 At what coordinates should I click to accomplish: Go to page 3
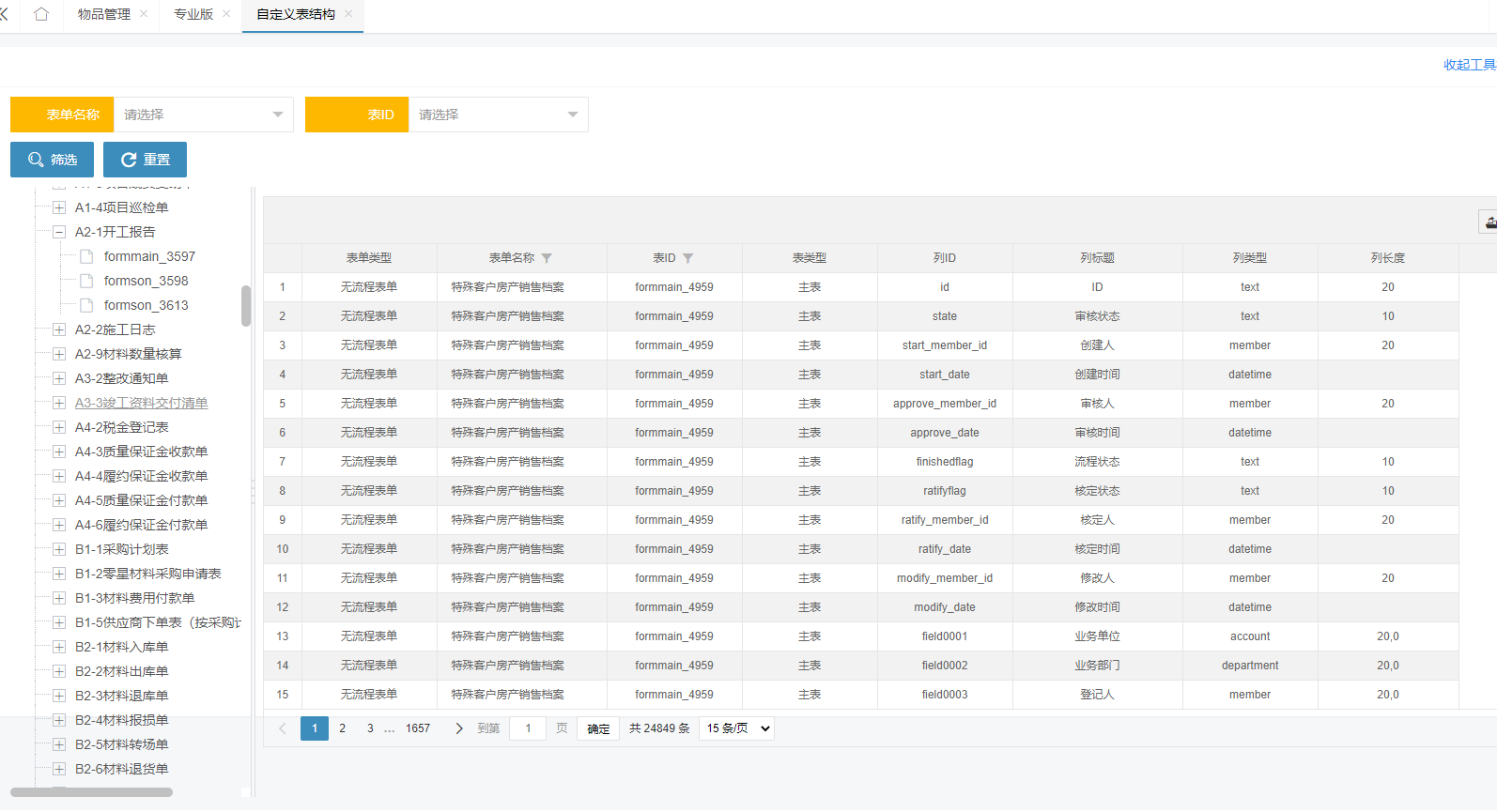click(370, 728)
